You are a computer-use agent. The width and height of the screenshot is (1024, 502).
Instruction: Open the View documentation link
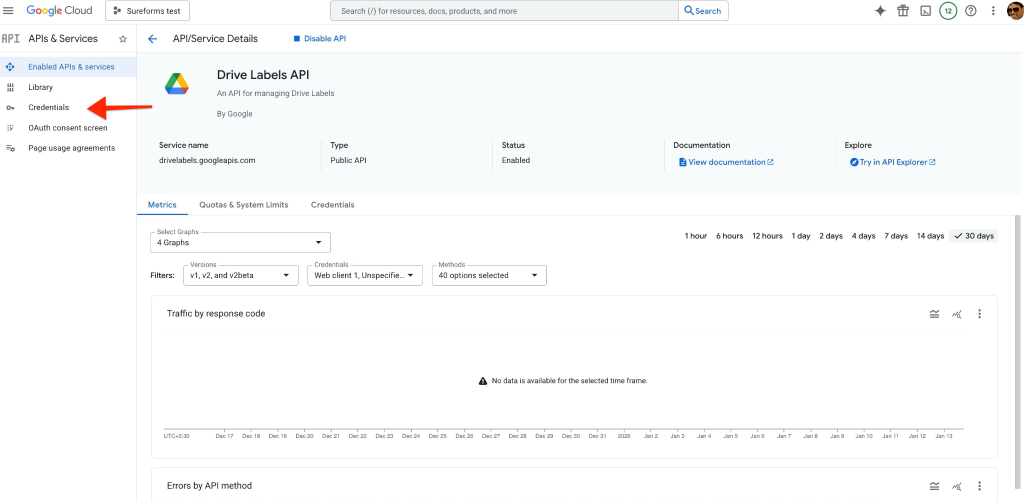726,163
